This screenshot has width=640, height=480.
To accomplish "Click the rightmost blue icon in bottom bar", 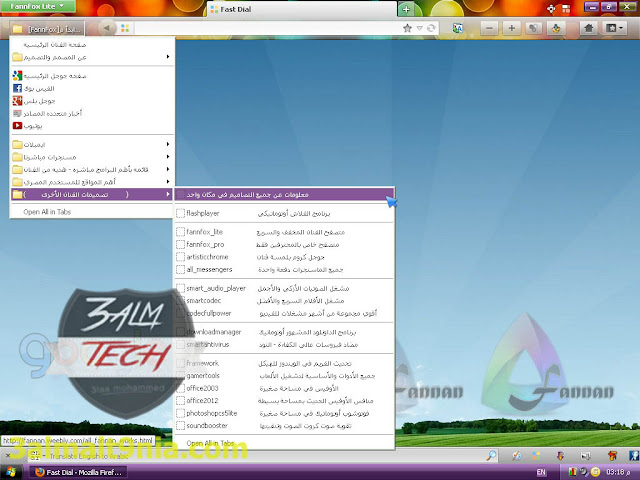I will [x=634, y=455].
